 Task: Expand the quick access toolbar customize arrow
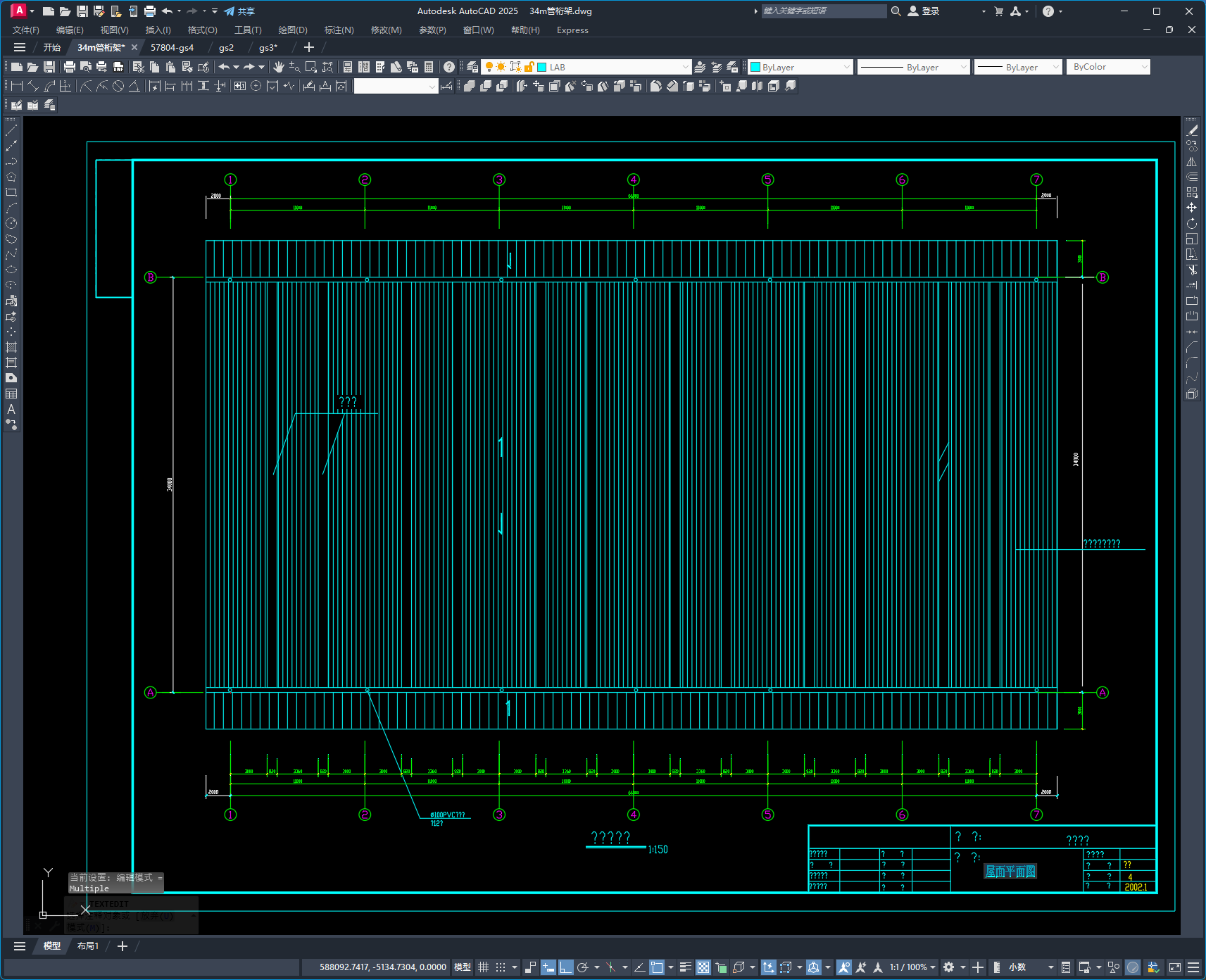click(215, 11)
